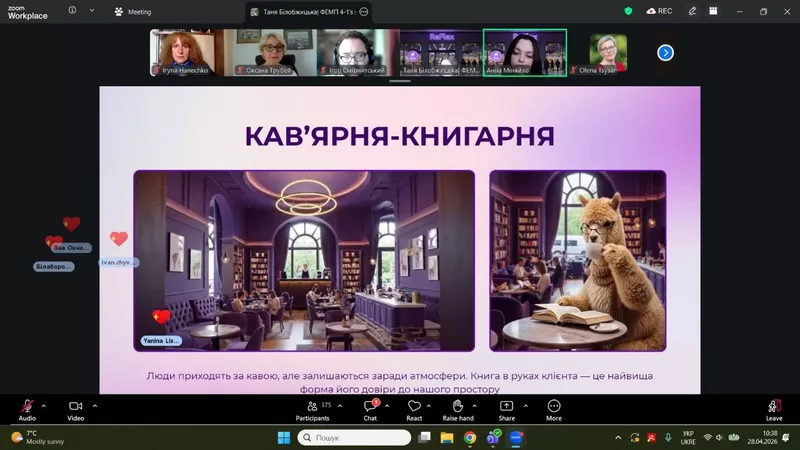Expand the React options caret

429,406
